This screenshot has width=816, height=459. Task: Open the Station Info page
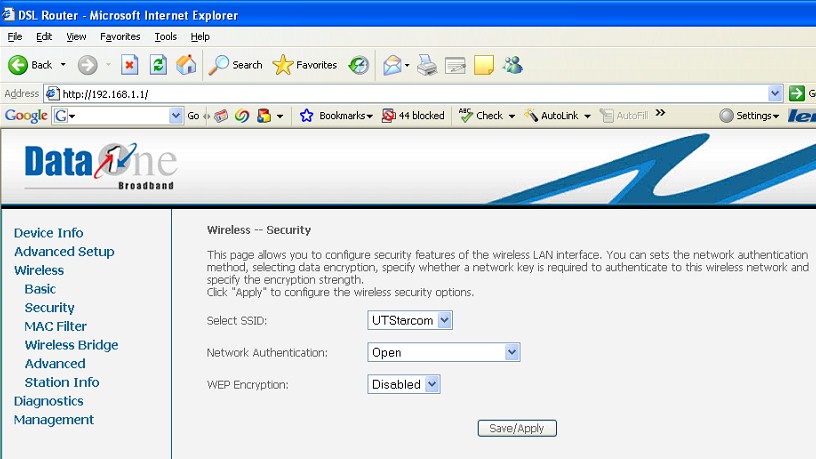[x=61, y=382]
